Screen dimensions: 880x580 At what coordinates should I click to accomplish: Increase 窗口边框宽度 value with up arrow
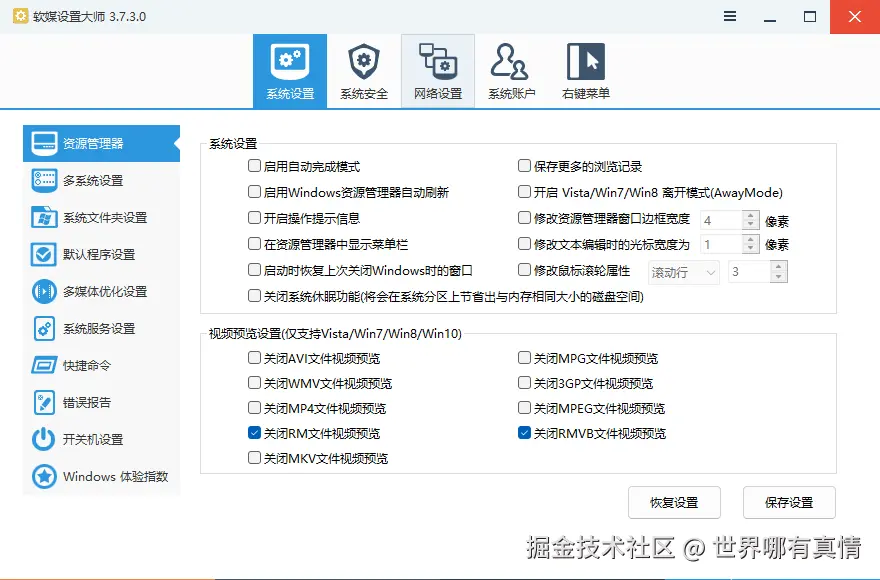pyautogui.click(x=750, y=216)
